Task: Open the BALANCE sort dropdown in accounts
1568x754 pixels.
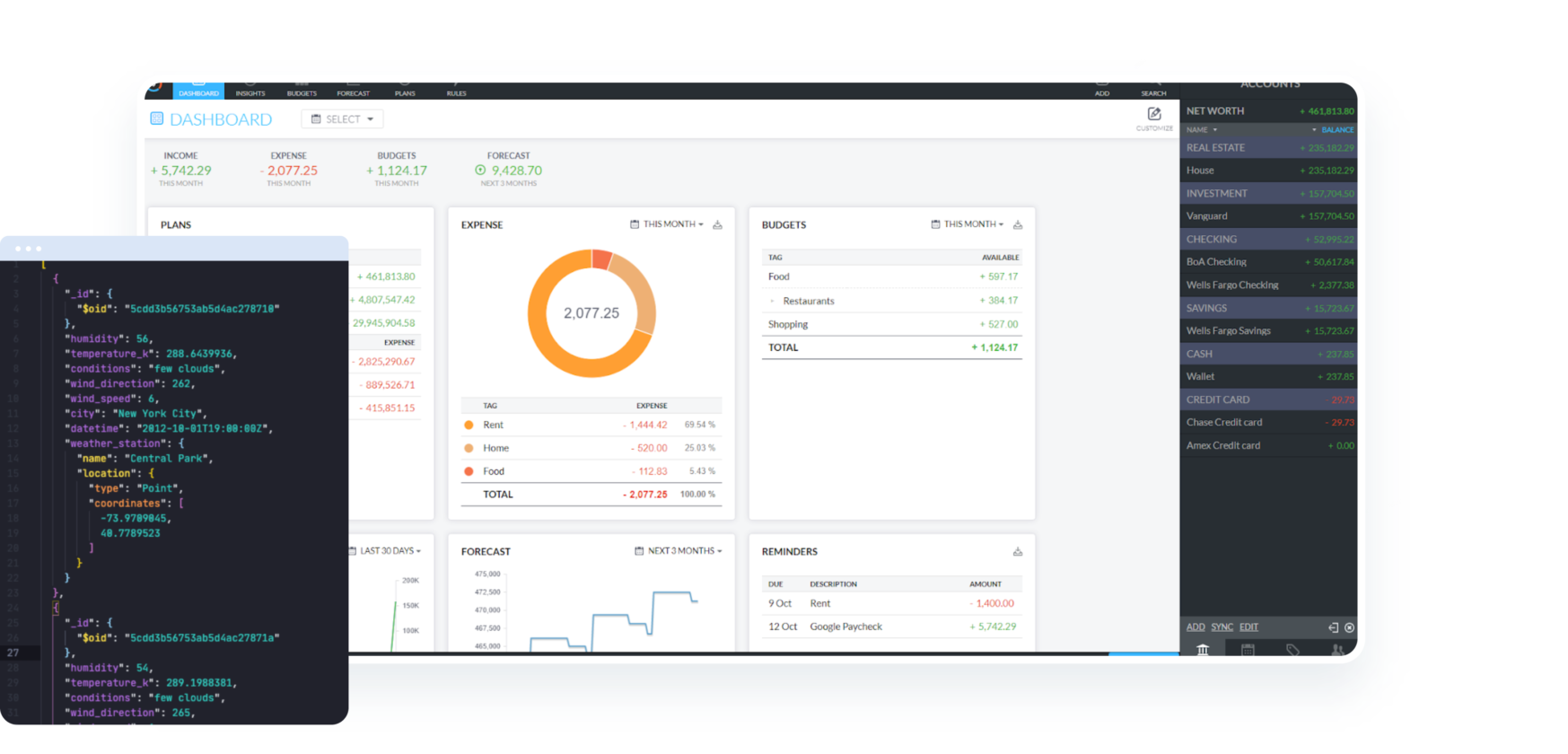Action: (1333, 130)
